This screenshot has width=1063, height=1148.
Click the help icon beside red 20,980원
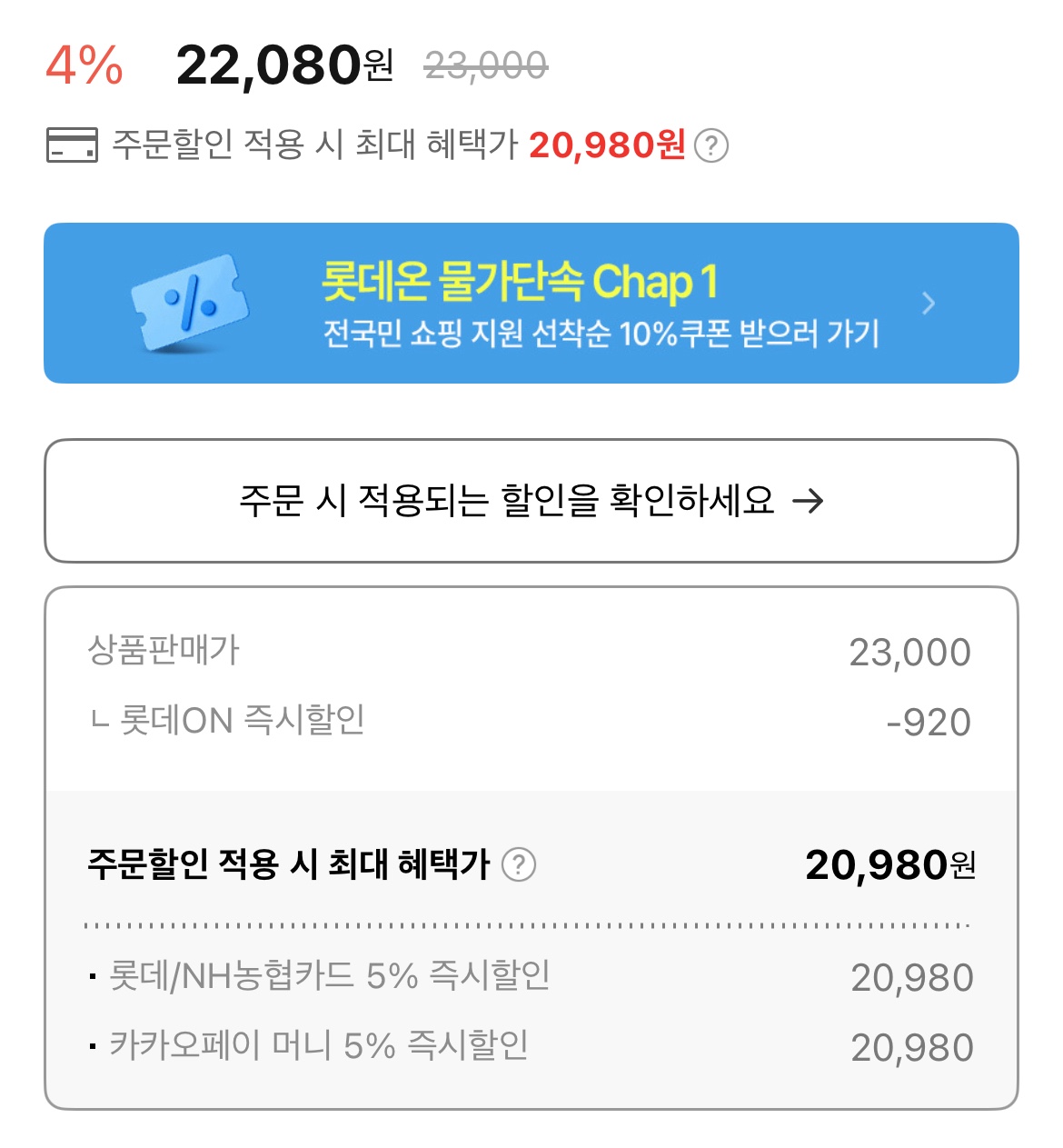711,145
